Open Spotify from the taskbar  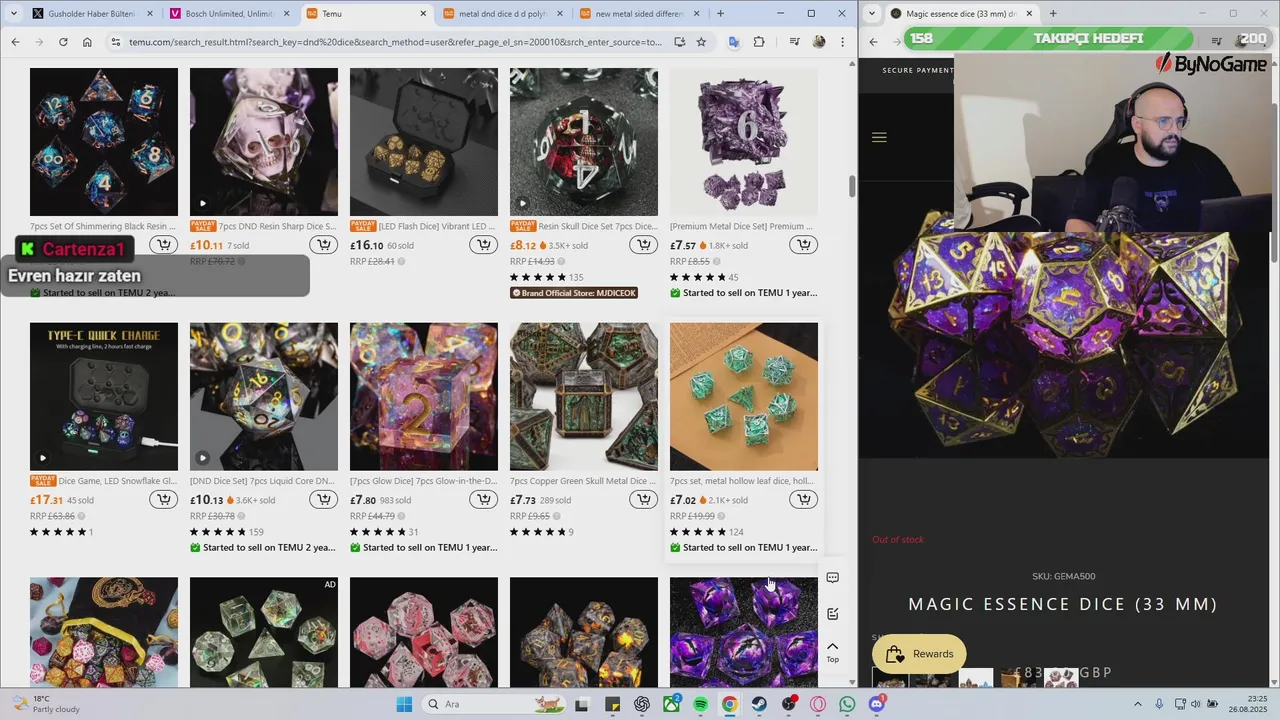coord(700,704)
